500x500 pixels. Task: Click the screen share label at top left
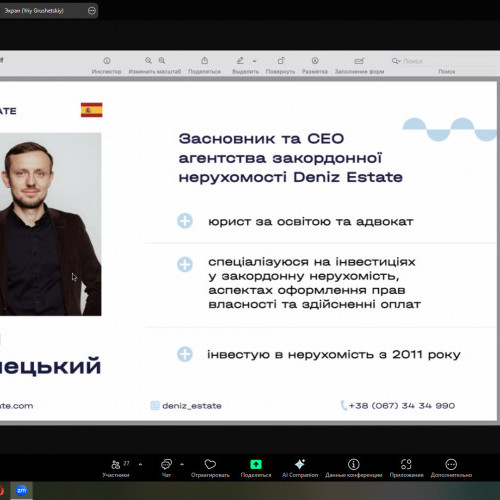(34, 11)
